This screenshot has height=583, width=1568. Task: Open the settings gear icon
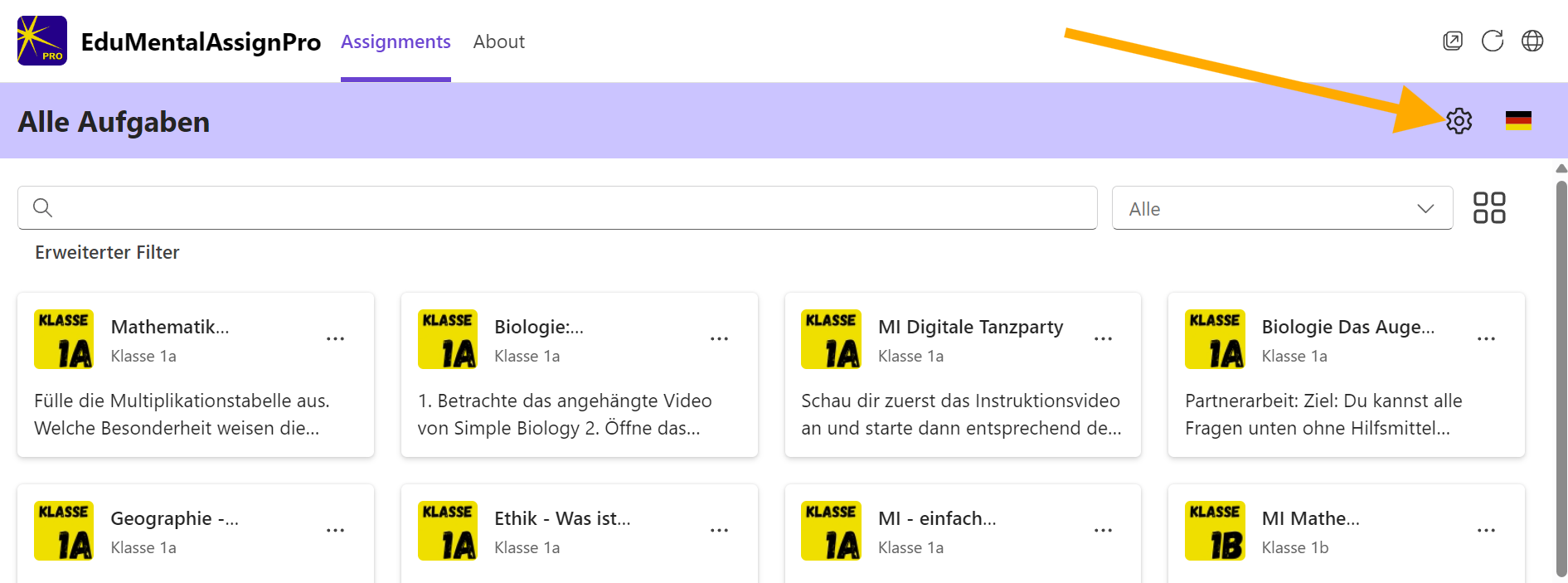1459,121
